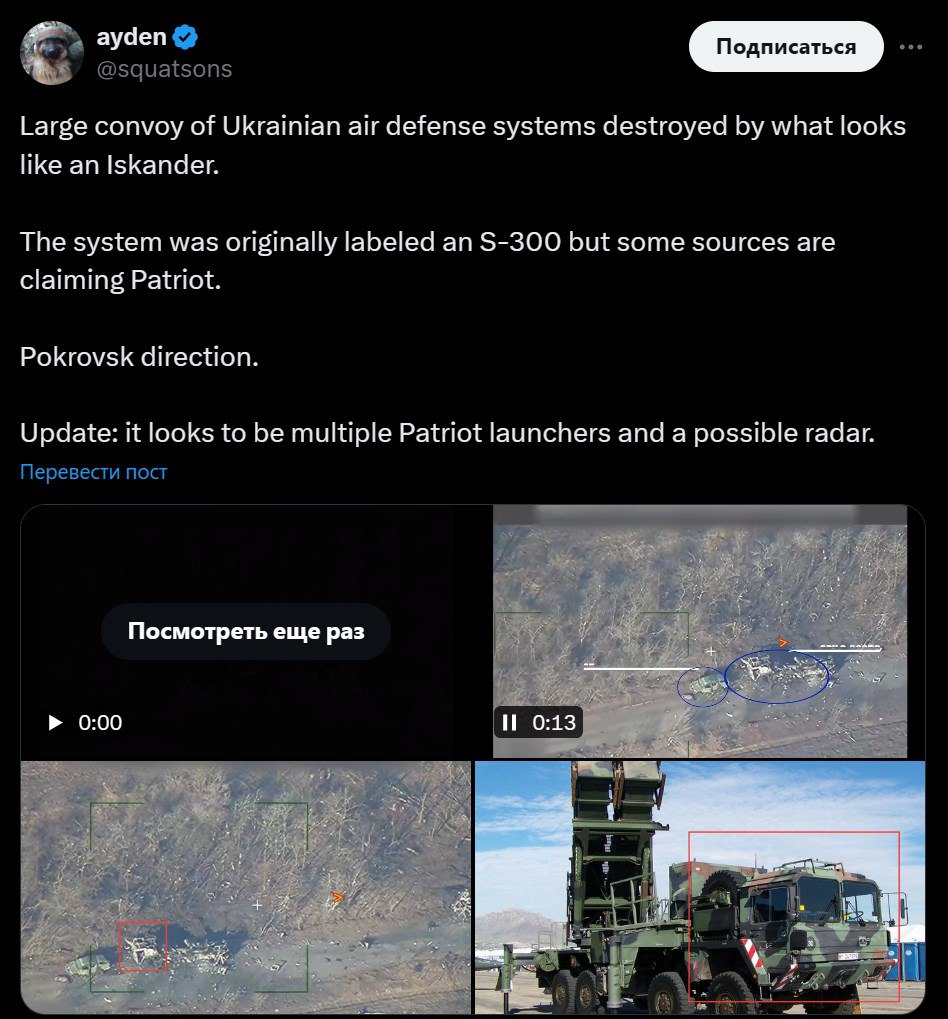Open the Patriot launcher truck photo
This screenshot has height=1019, width=948.
click(700, 887)
